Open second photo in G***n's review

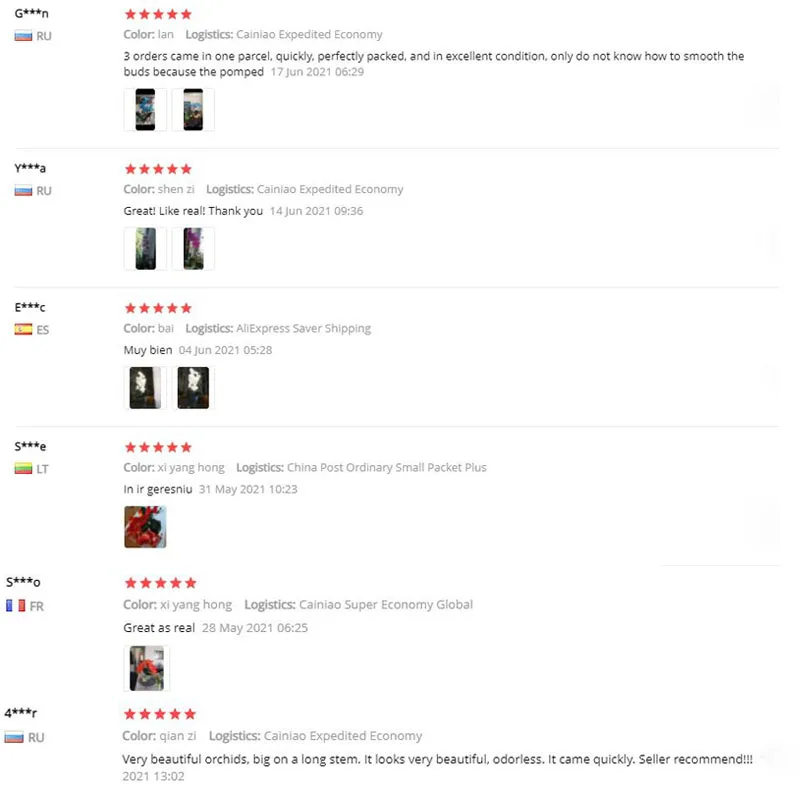193,110
